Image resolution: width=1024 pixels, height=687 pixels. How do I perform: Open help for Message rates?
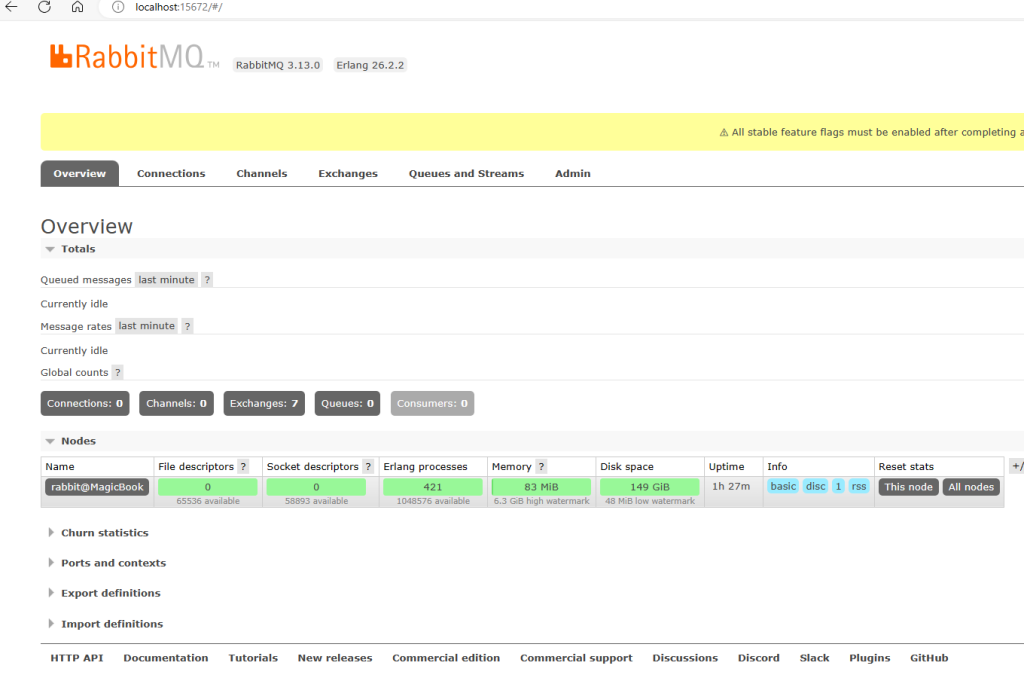pos(187,326)
